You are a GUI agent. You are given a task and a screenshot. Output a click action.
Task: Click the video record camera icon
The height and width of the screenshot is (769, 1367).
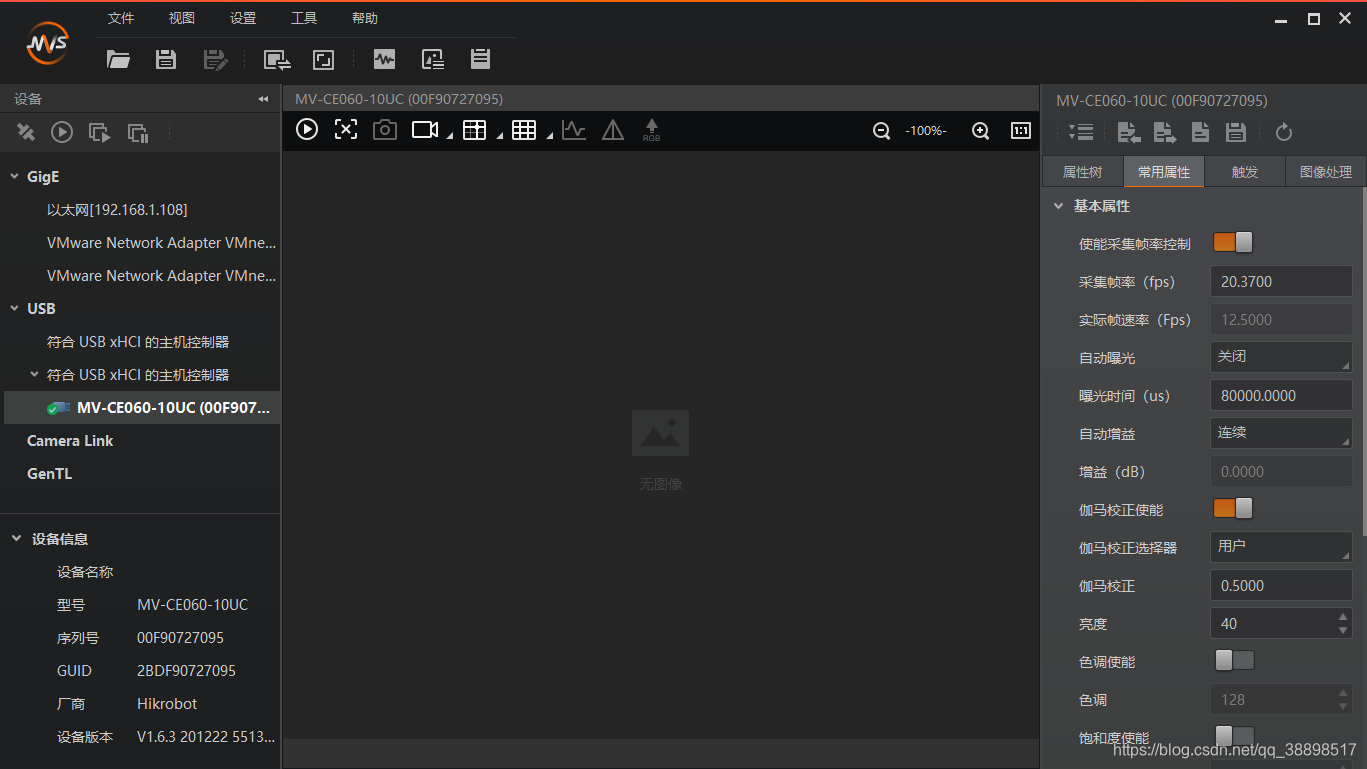(x=425, y=130)
